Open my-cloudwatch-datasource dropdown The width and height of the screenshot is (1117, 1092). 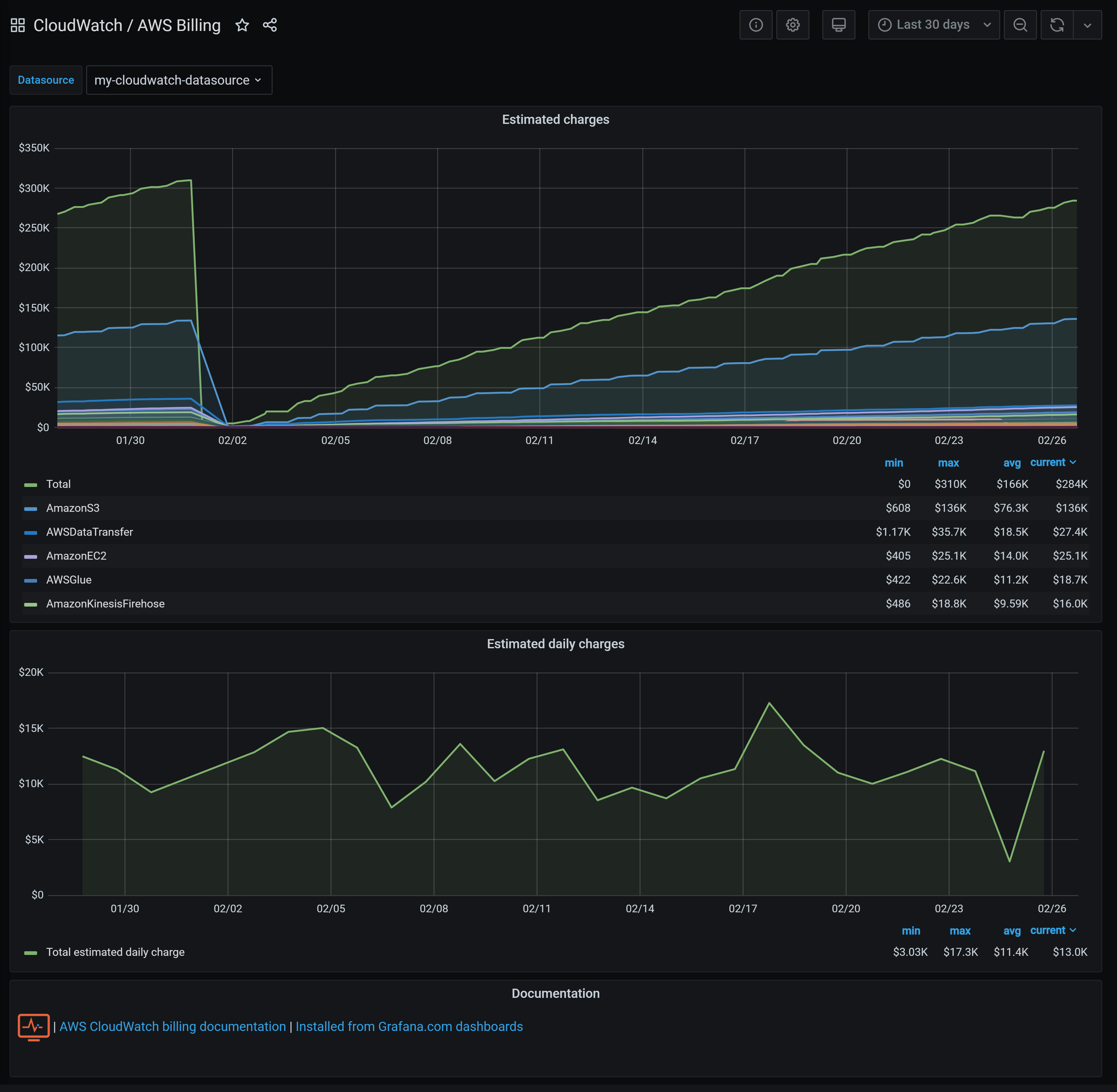coord(178,80)
